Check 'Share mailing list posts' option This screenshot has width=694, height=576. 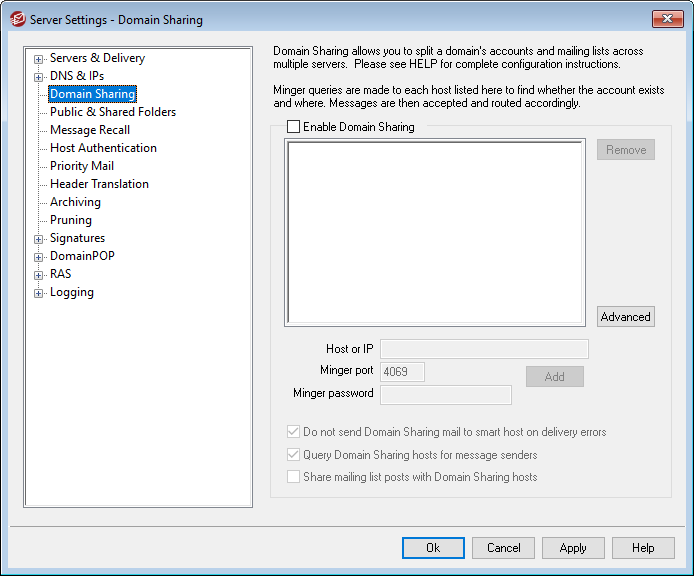click(294, 477)
